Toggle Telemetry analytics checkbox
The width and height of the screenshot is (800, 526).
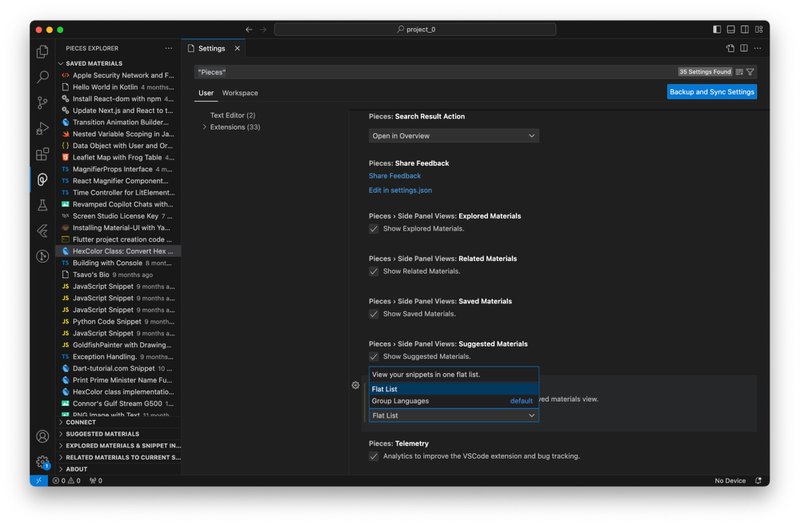click(373, 456)
